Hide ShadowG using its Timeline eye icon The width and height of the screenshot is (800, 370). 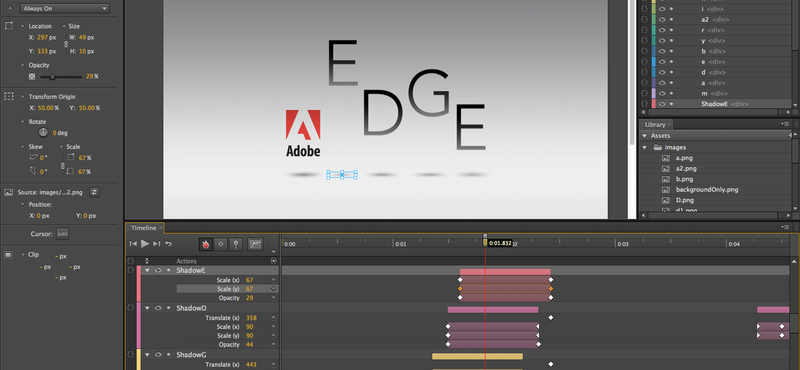[158, 354]
